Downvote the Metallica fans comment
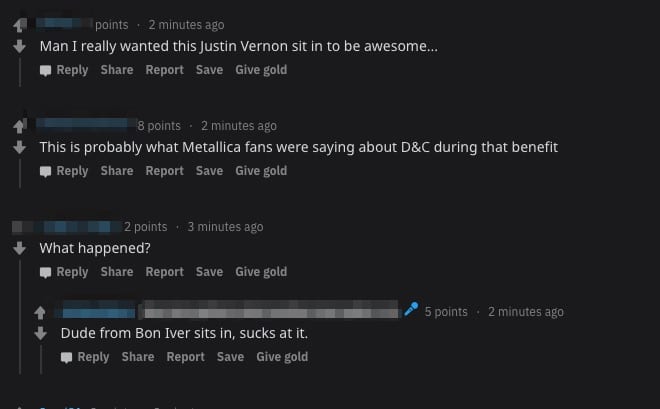 coord(19,147)
